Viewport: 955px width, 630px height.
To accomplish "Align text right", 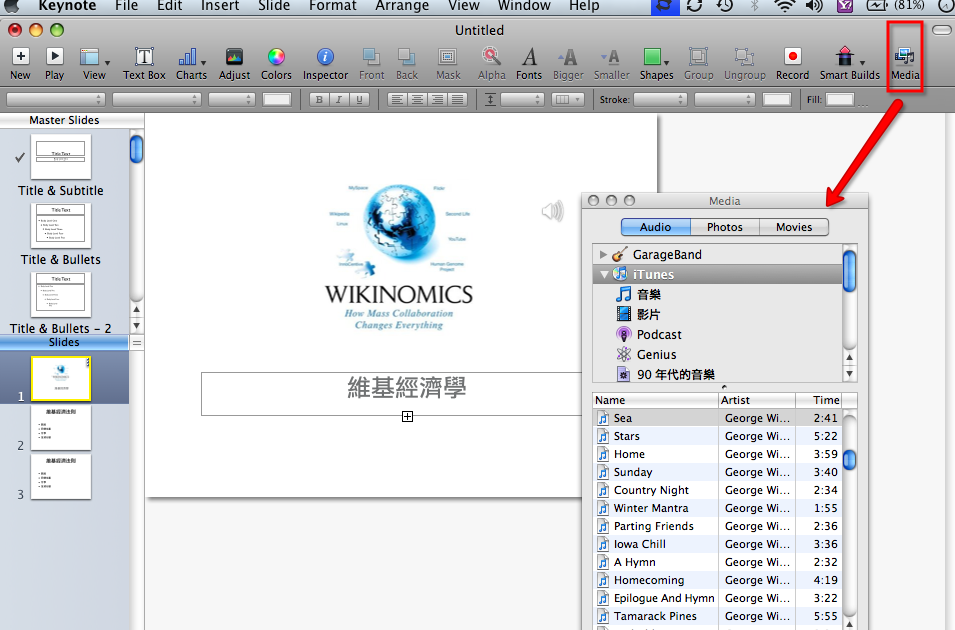I will [437, 99].
